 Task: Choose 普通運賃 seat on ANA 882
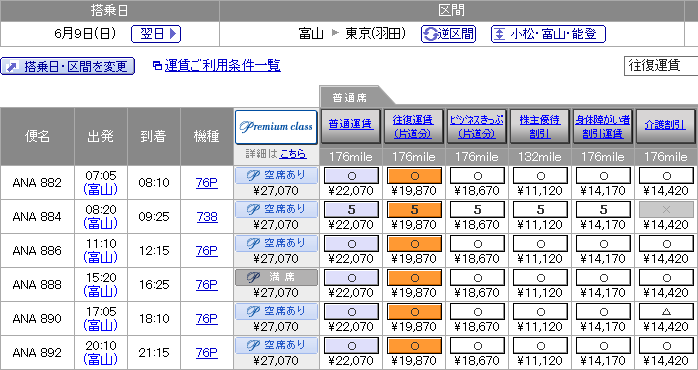(351, 175)
